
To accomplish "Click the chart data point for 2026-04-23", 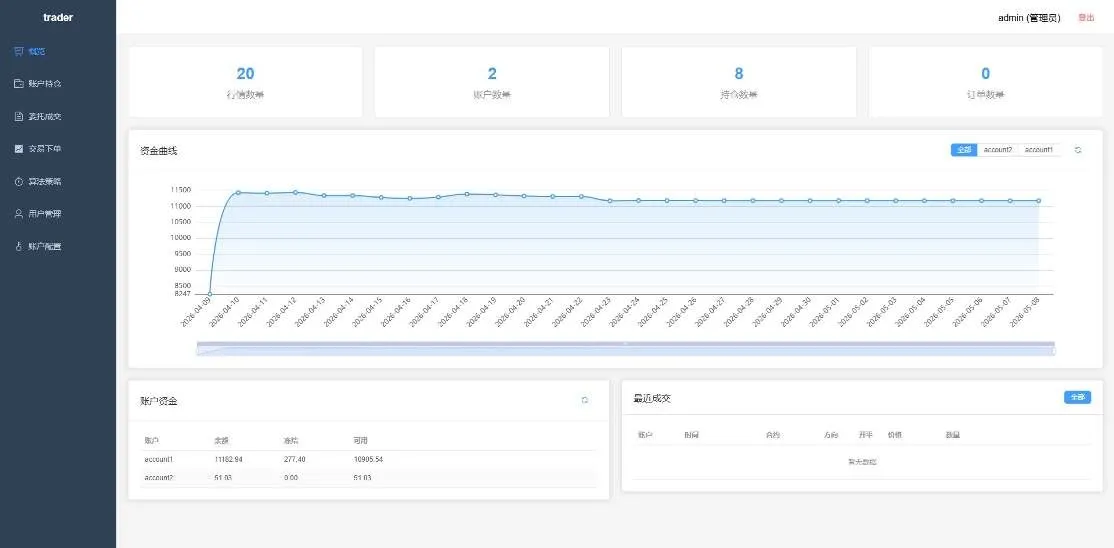I will click(x=610, y=200).
